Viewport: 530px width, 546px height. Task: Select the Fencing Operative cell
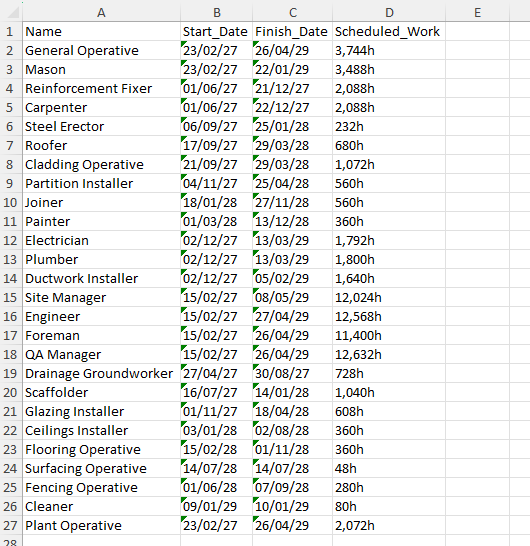(x=102, y=488)
